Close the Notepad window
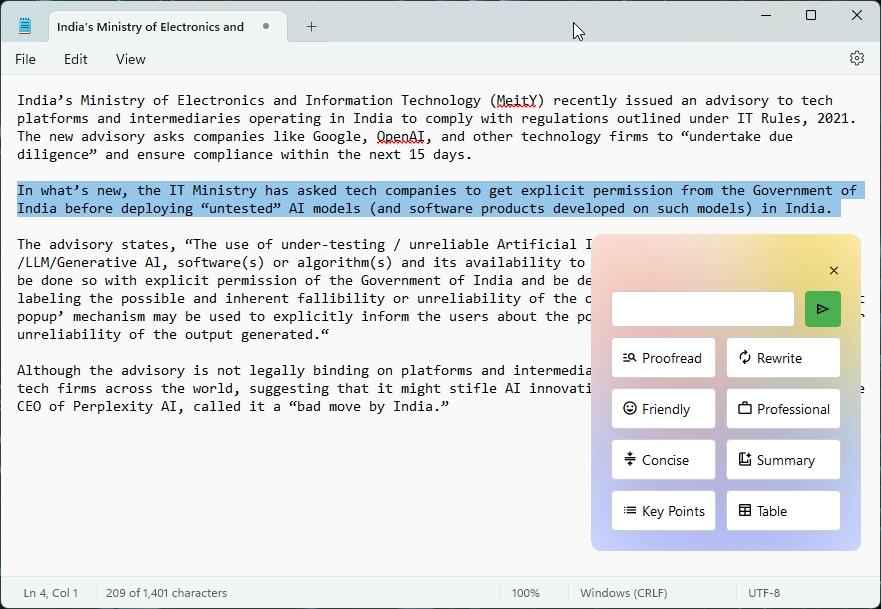Image resolution: width=881 pixels, height=609 pixels. pyautogui.click(x=857, y=15)
